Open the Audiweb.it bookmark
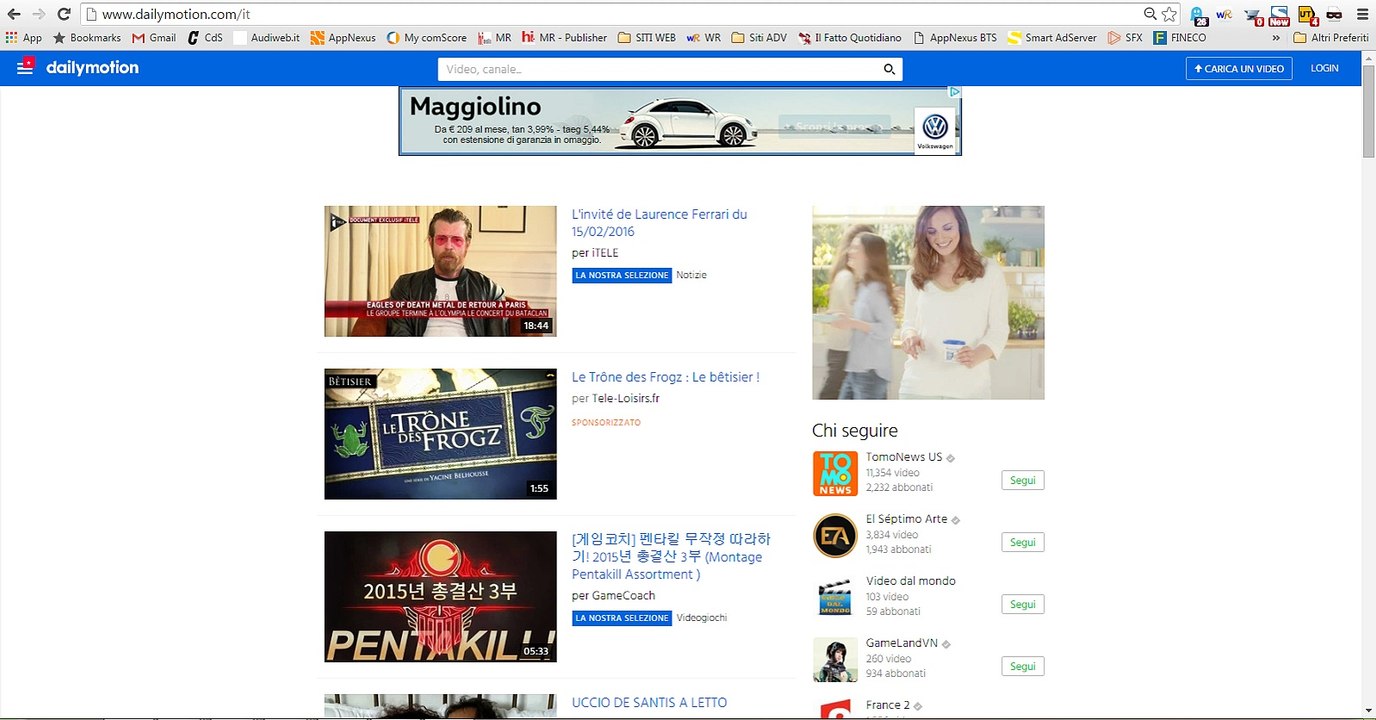Viewport: 1376px width, 720px height. 266,38
